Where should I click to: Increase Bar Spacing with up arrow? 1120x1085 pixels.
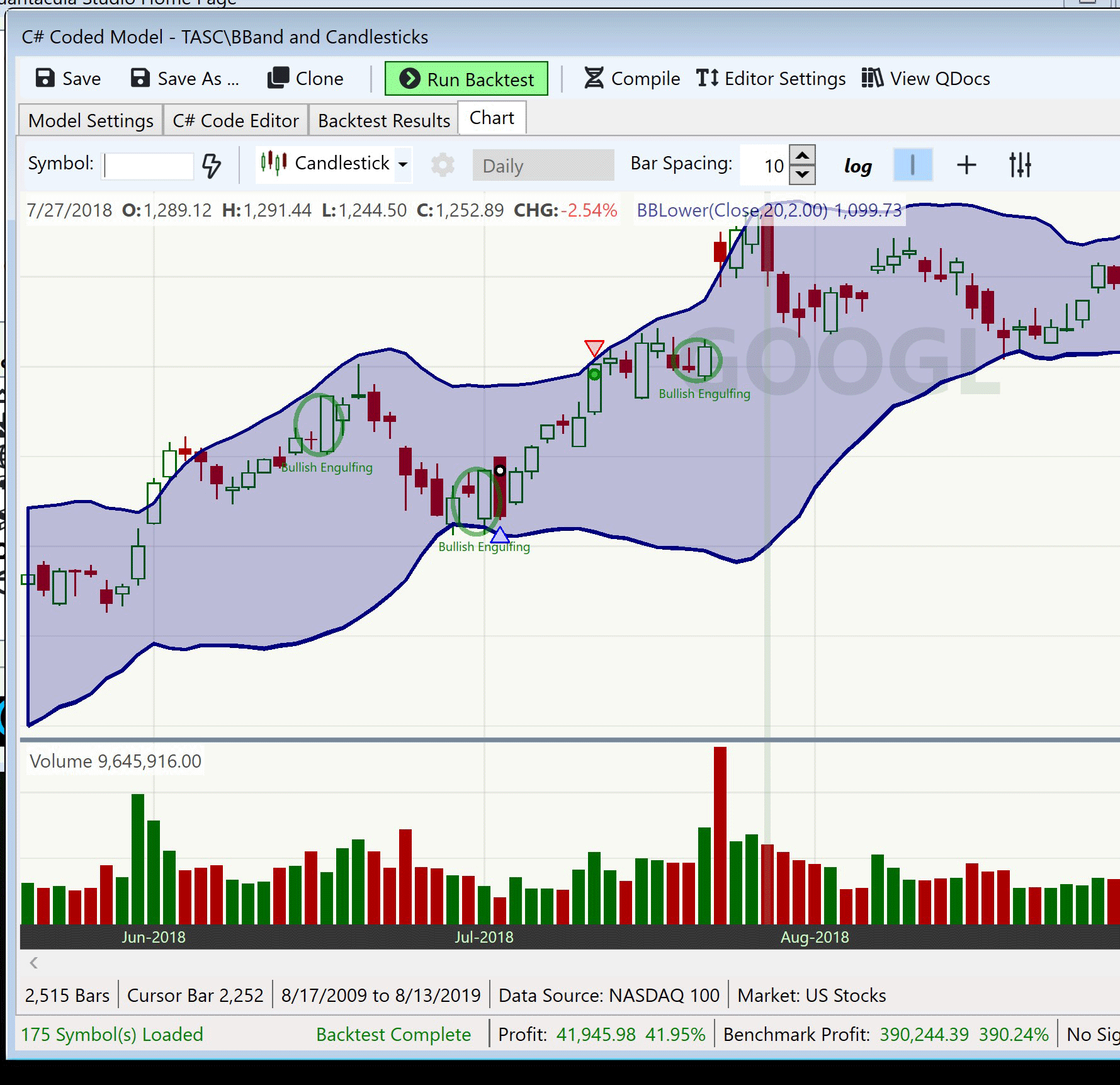click(x=802, y=156)
